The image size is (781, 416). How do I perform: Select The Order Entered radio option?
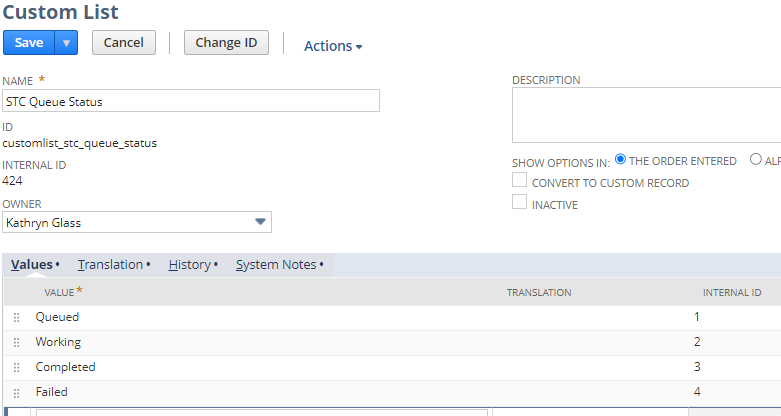point(621,160)
